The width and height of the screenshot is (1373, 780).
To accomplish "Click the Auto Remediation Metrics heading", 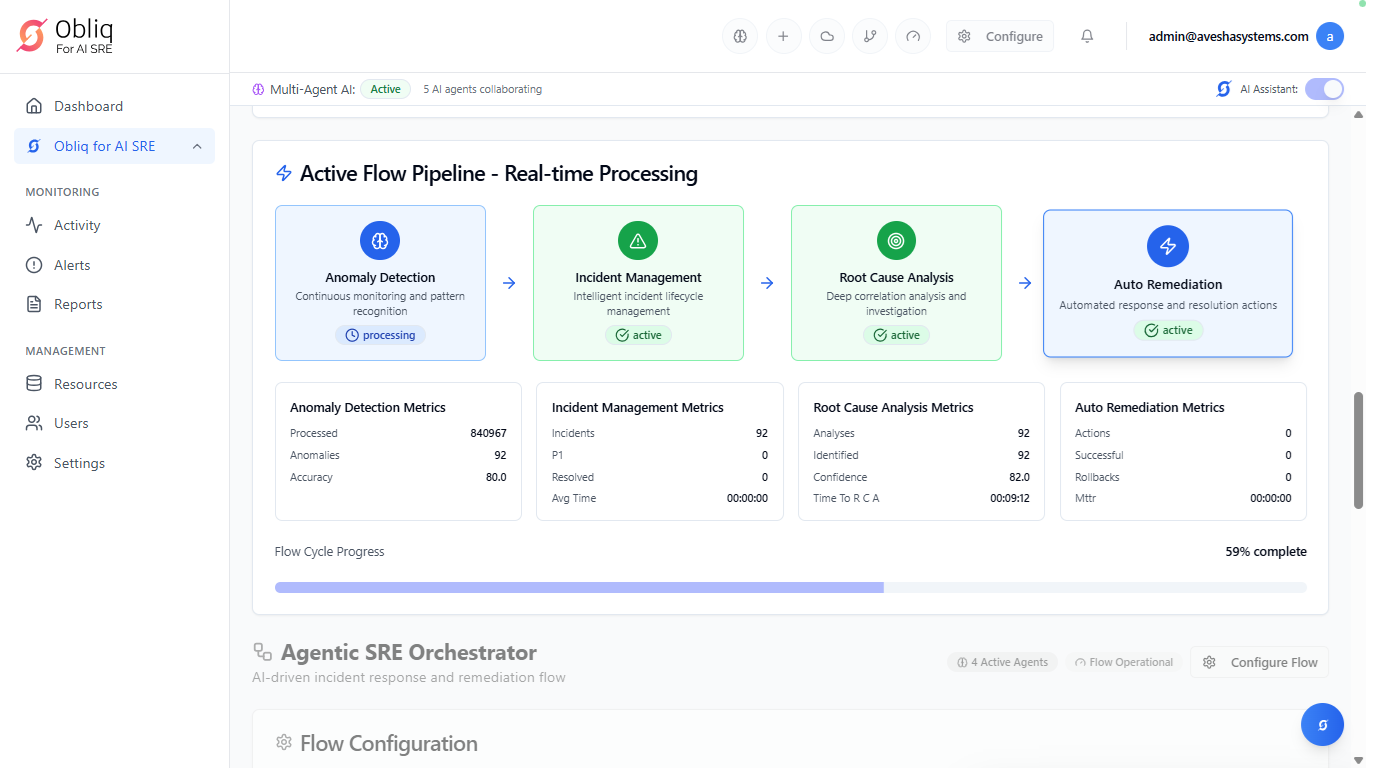I will [x=1150, y=407].
